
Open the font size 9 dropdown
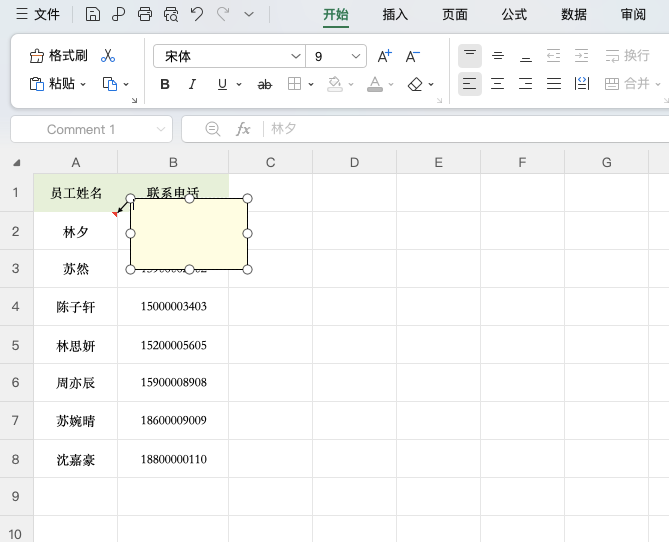[356, 56]
